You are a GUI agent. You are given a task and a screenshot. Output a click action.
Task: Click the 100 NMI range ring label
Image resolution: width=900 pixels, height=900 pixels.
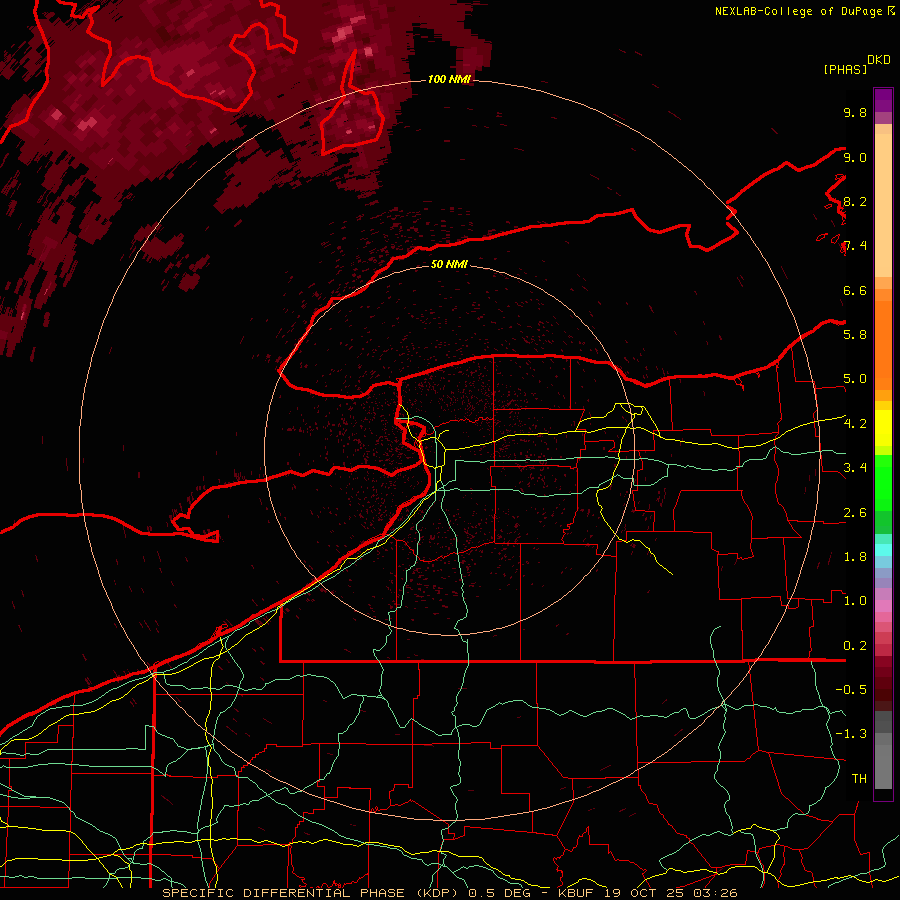point(449,79)
